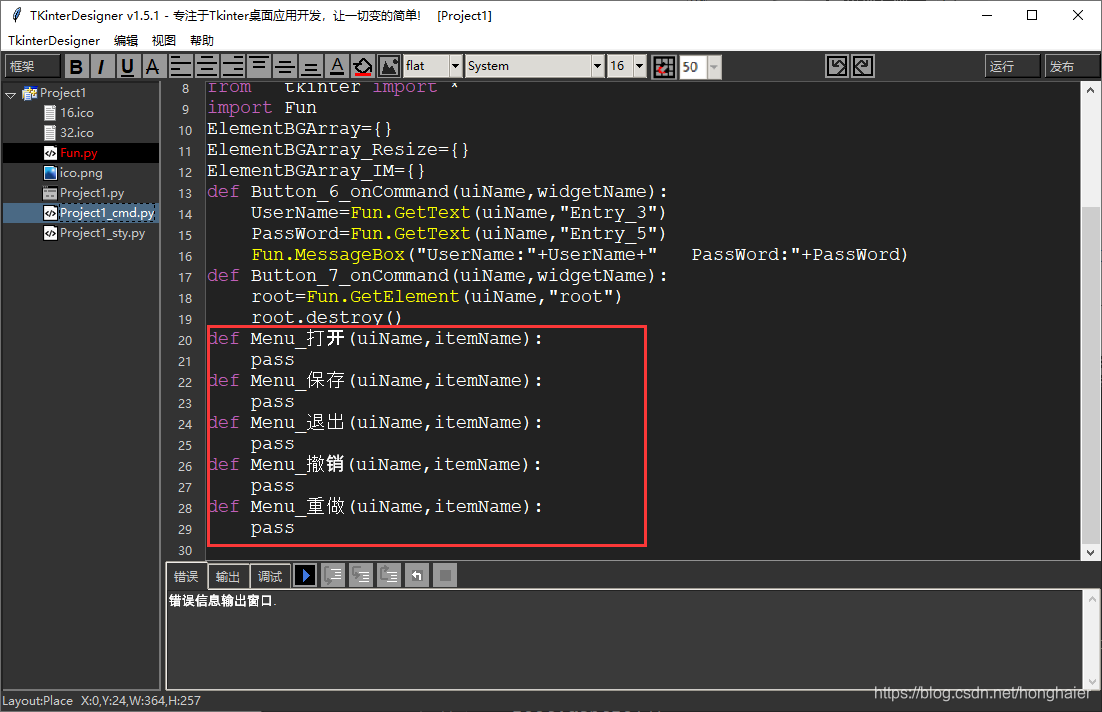This screenshot has width=1102, height=712.
Task: Click the 错误信息输出窗口 text in output pane
Action: (x=221, y=601)
